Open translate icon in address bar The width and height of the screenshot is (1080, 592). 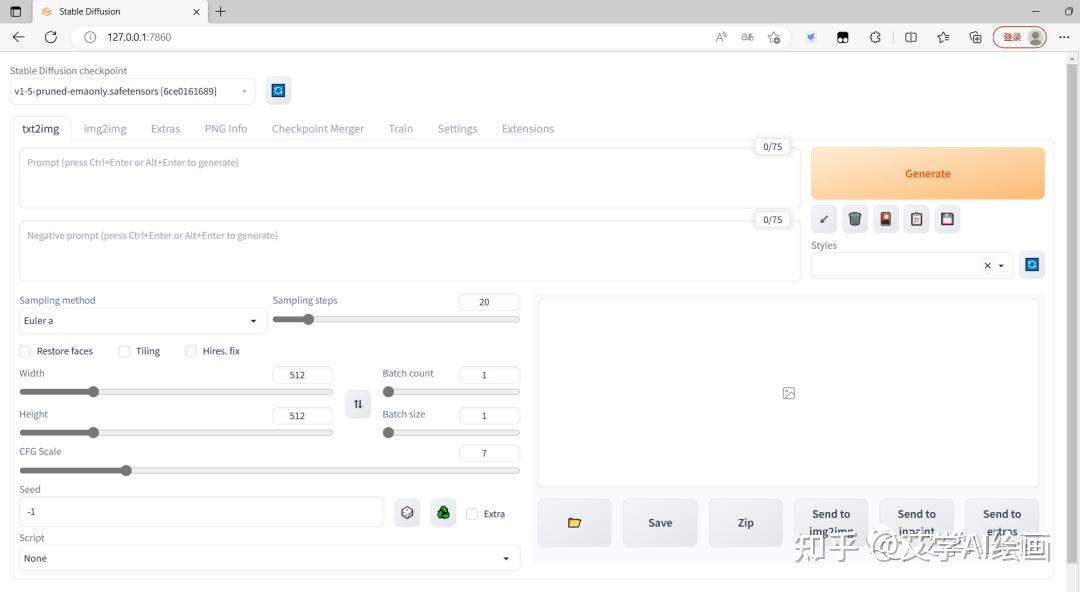[x=747, y=37]
